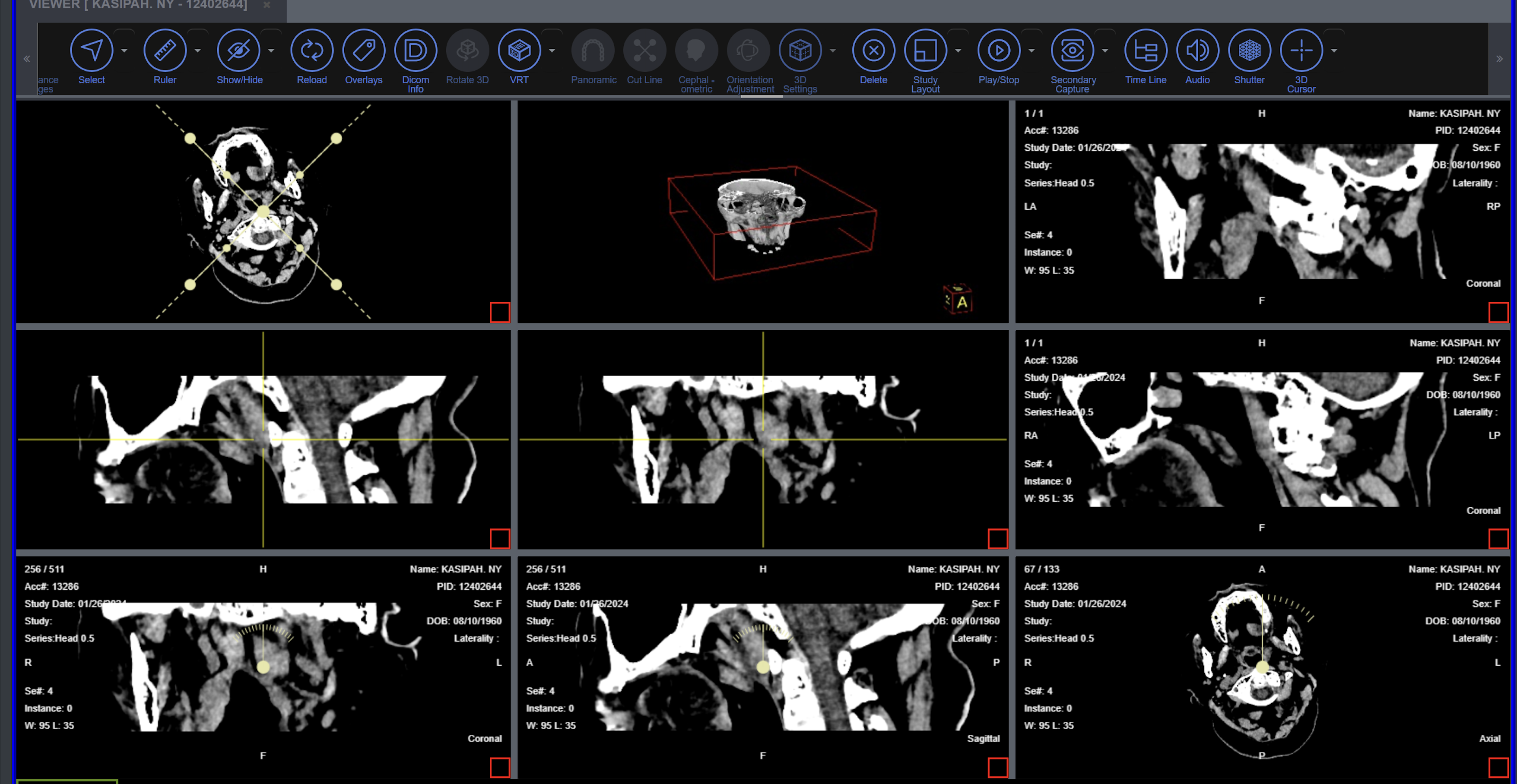1517x784 pixels.
Task: Tick red checkbox in Axial 67/133 viewport
Action: (x=1498, y=768)
